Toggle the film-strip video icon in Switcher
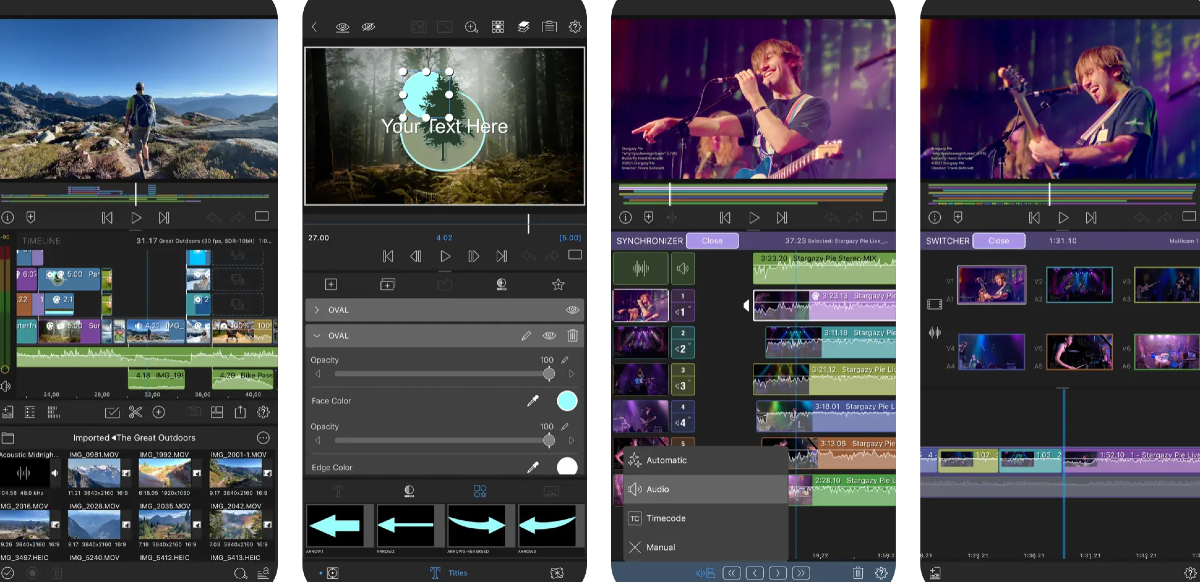1200x582 pixels. 935,303
